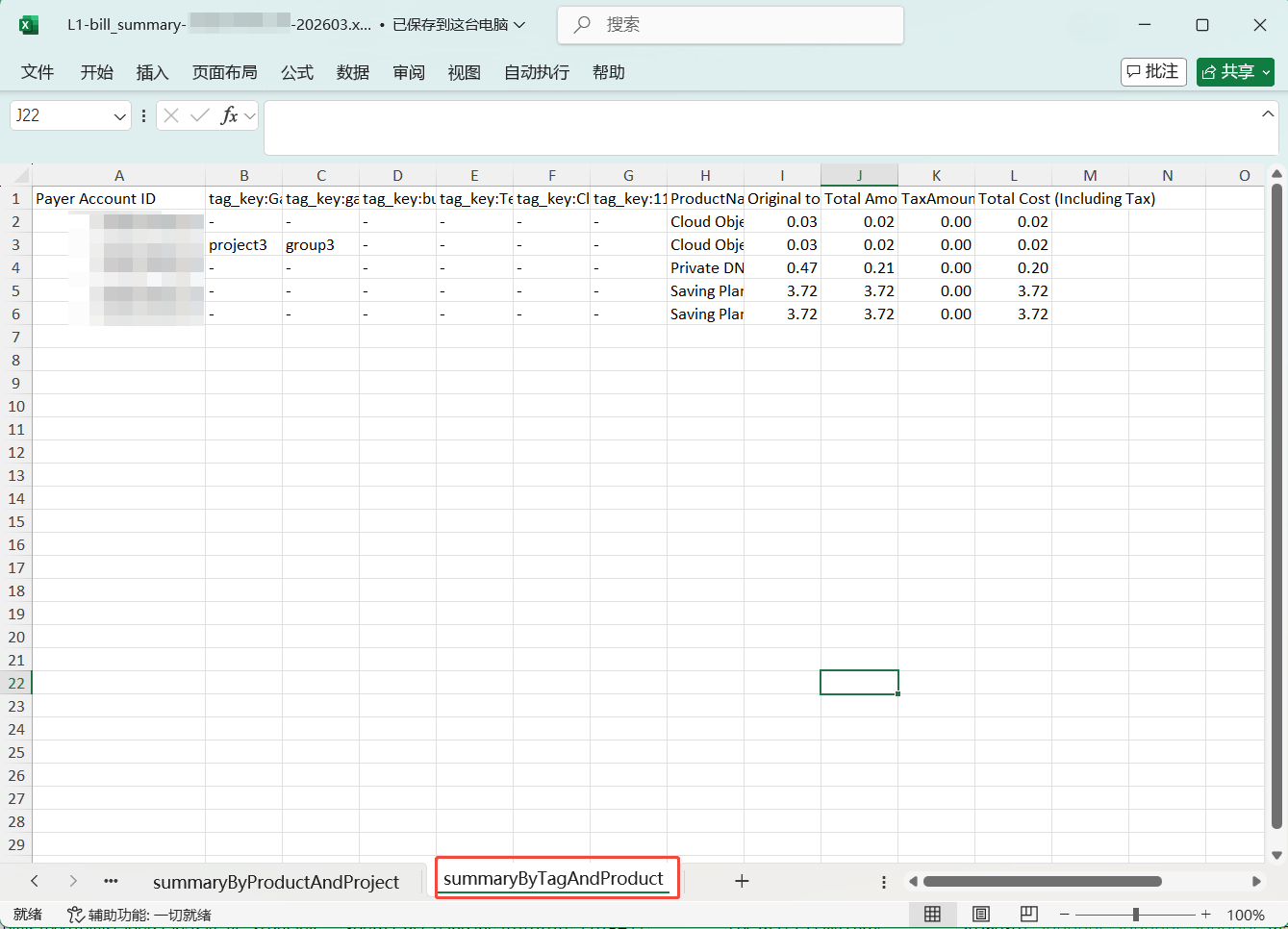Click the confirm entry checkmark icon

(200, 115)
